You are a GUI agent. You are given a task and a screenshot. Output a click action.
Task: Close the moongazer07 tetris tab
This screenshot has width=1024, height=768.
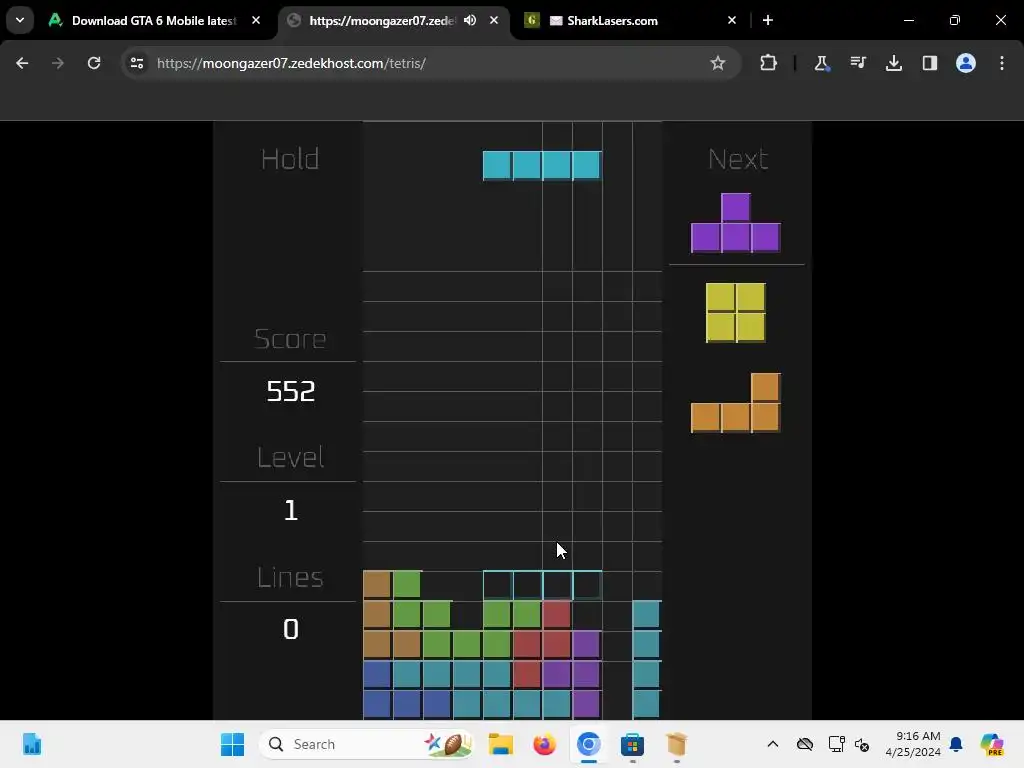pos(494,20)
